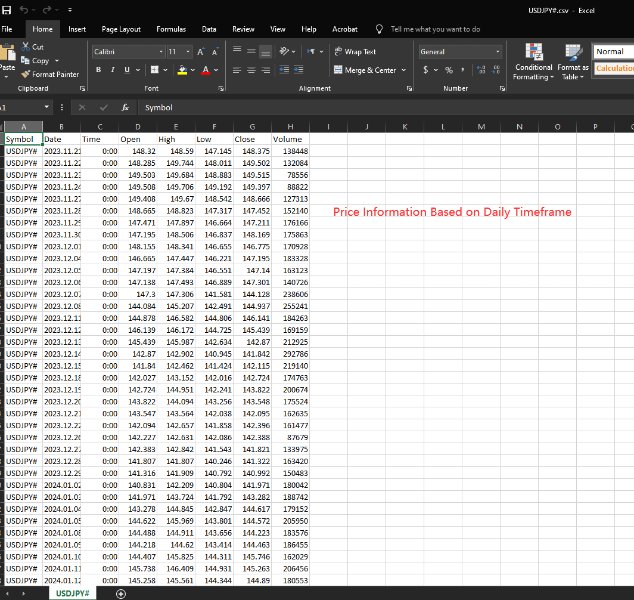Toggle Bold formatting
Screen dimensions: 634x600
coord(99,70)
